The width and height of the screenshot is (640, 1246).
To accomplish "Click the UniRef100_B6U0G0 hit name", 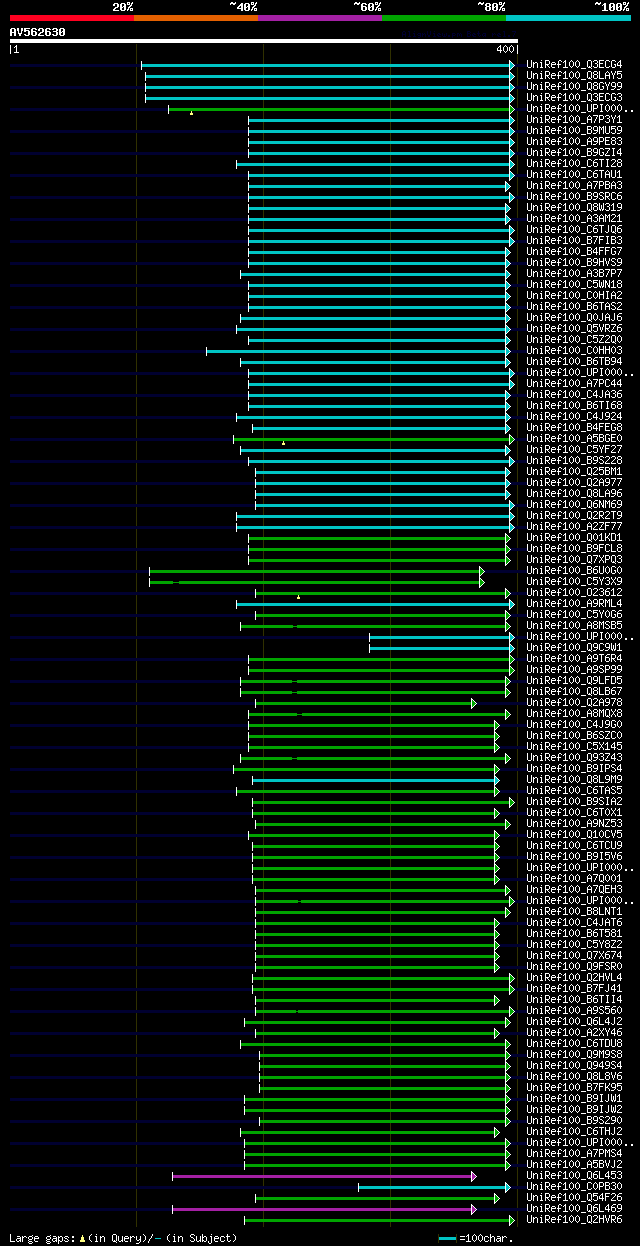I will coord(574,571).
